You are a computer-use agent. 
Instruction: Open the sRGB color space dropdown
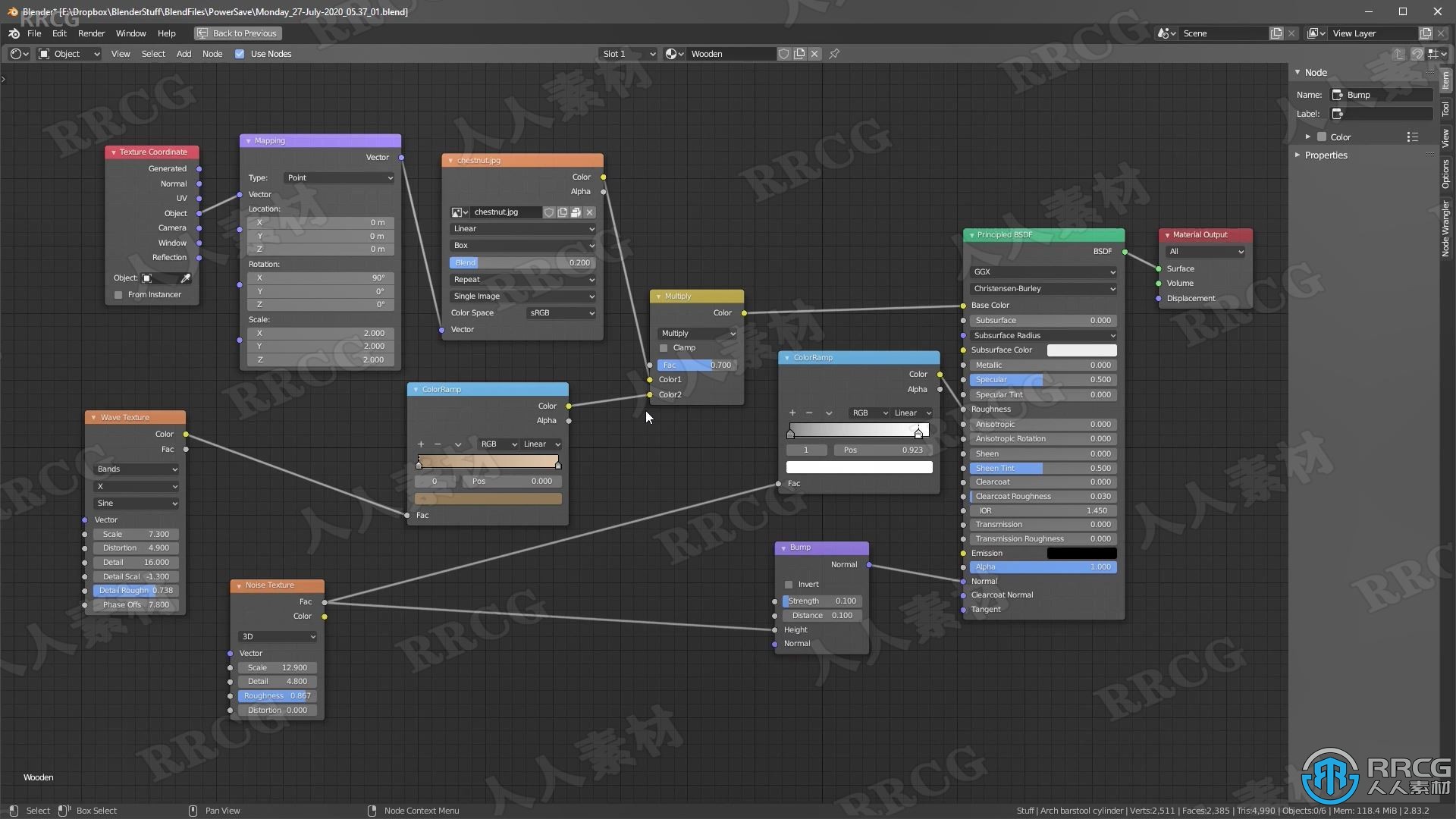click(x=560, y=313)
